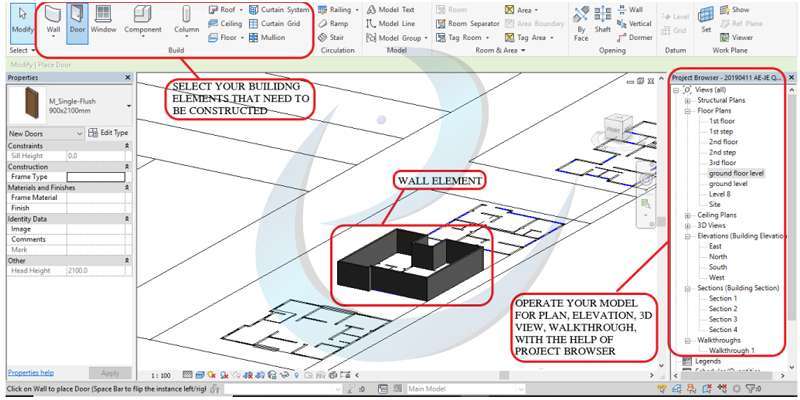Click the Edit Type button
The image size is (800, 400).
click(x=108, y=133)
